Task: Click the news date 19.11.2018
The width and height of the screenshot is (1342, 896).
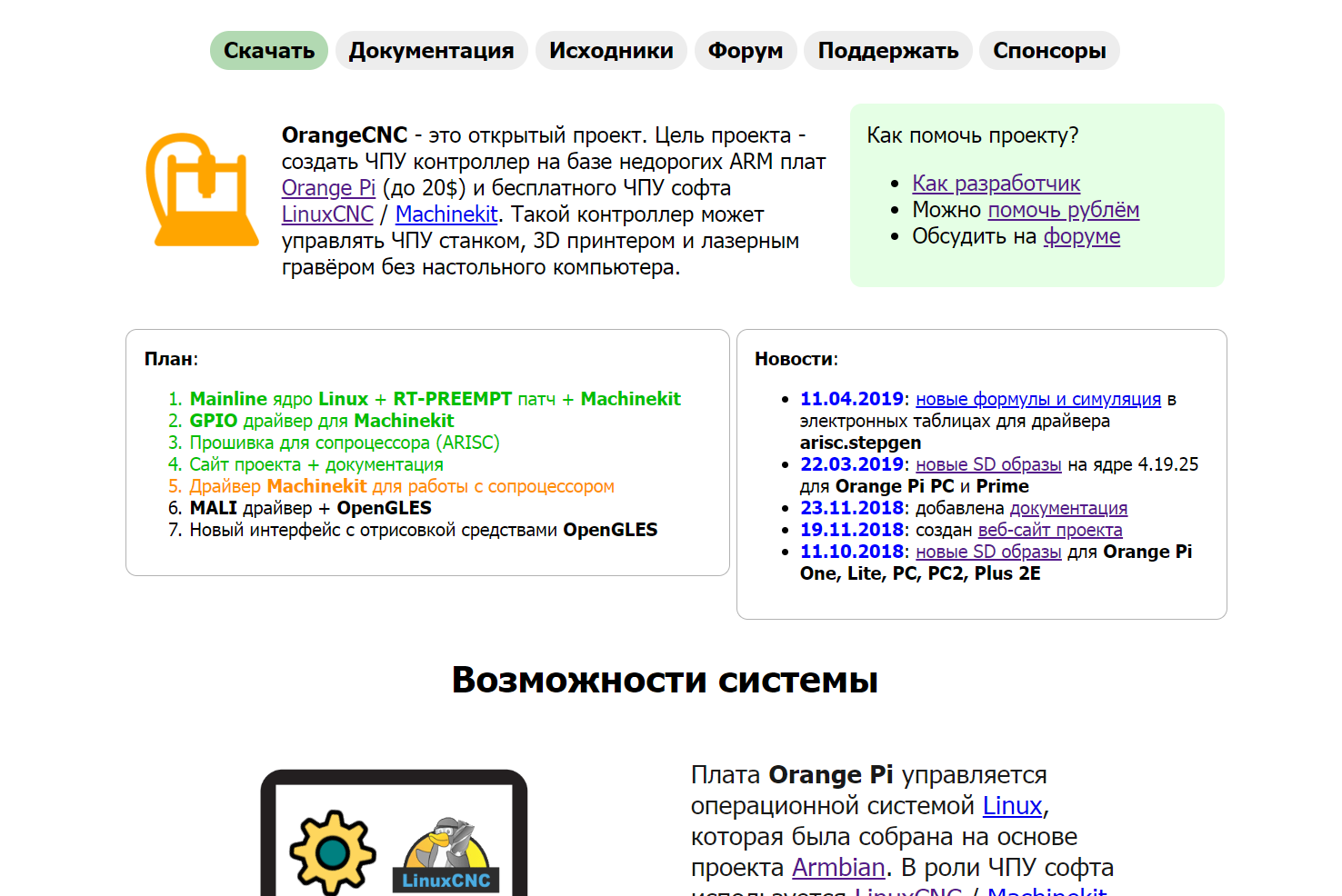Action: (852, 530)
